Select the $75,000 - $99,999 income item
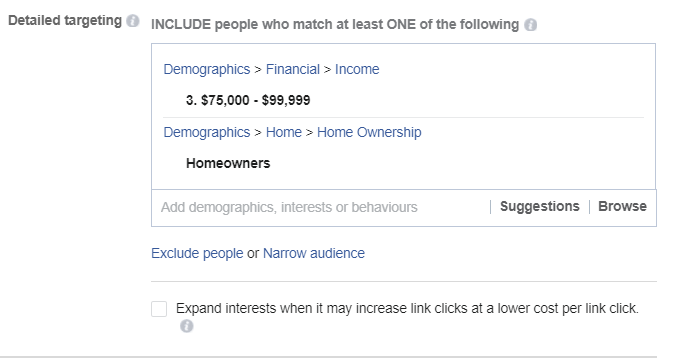Image resolution: width=678 pixels, height=362 pixels. pyautogui.click(x=248, y=100)
